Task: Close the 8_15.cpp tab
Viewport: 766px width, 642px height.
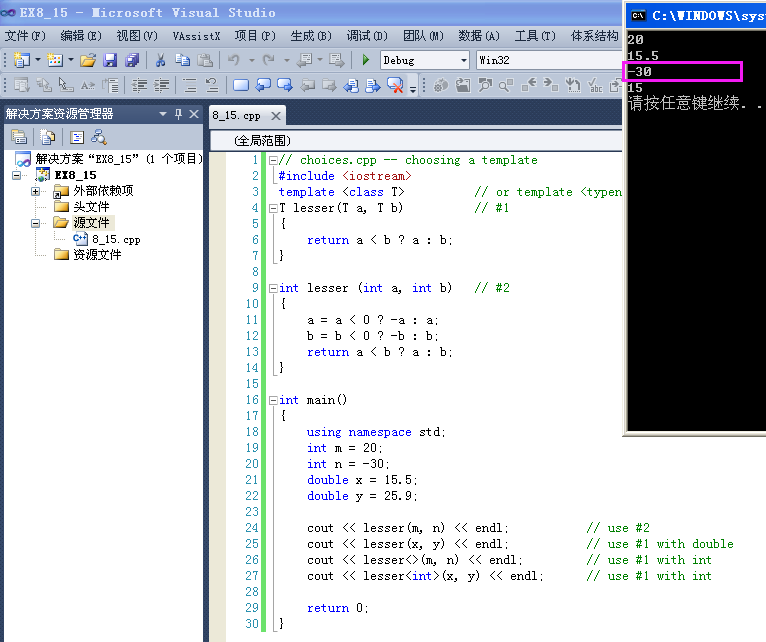Action: coord(276,116)
